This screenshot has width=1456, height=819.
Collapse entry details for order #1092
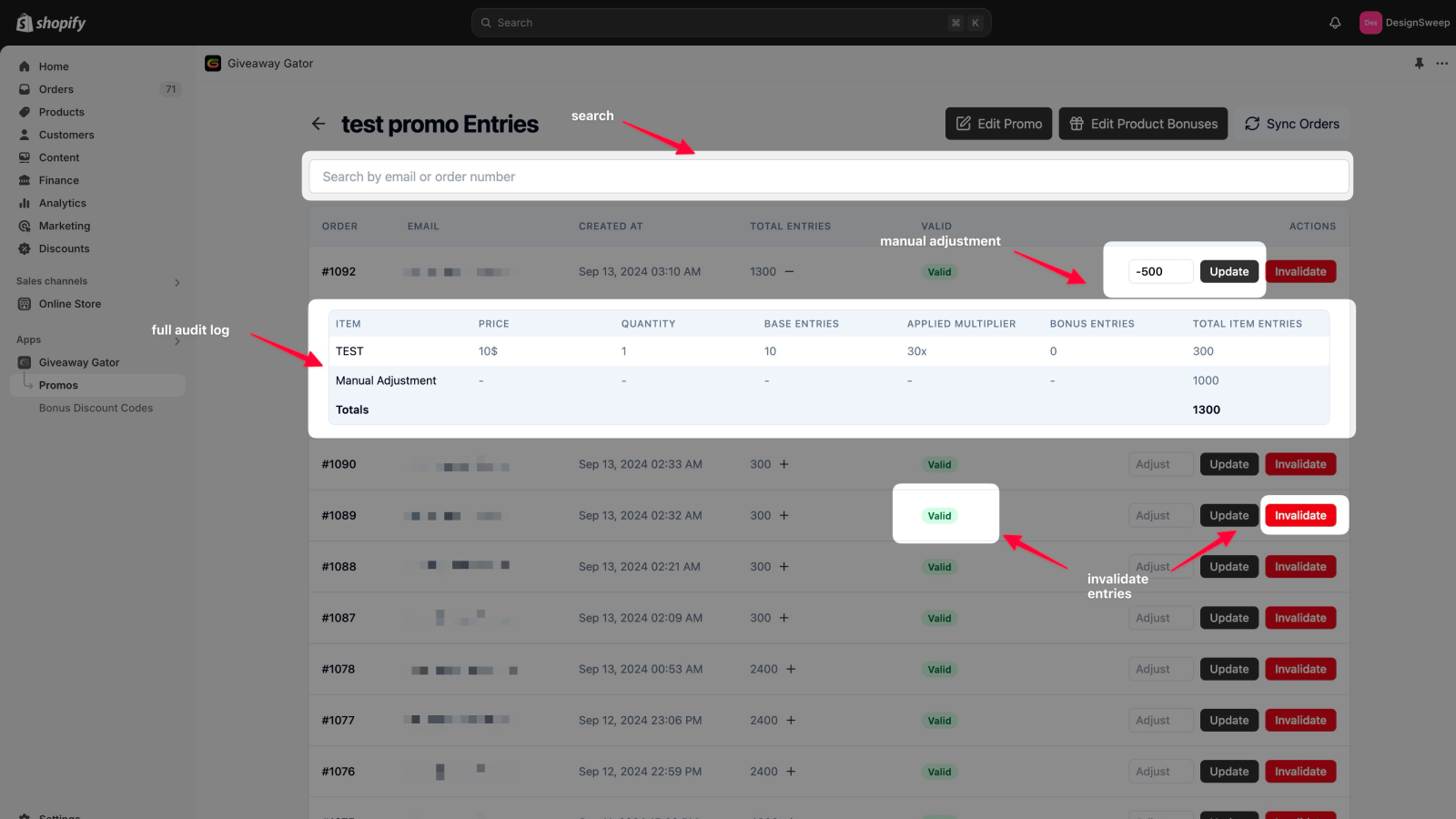pos(789,271)
